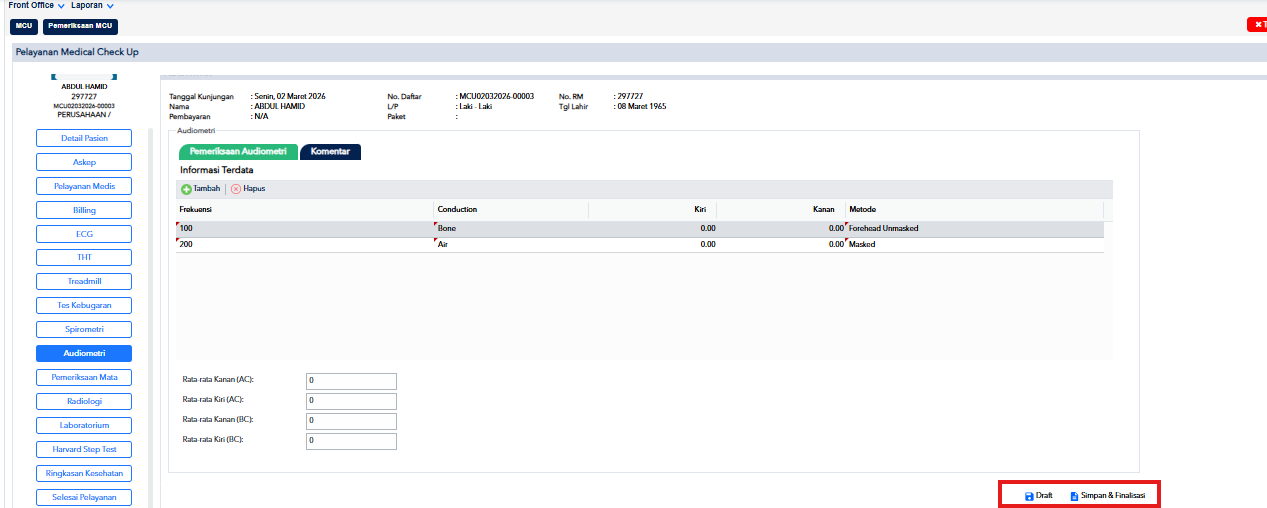Click the Draft save disk icon

[1029, 496]
